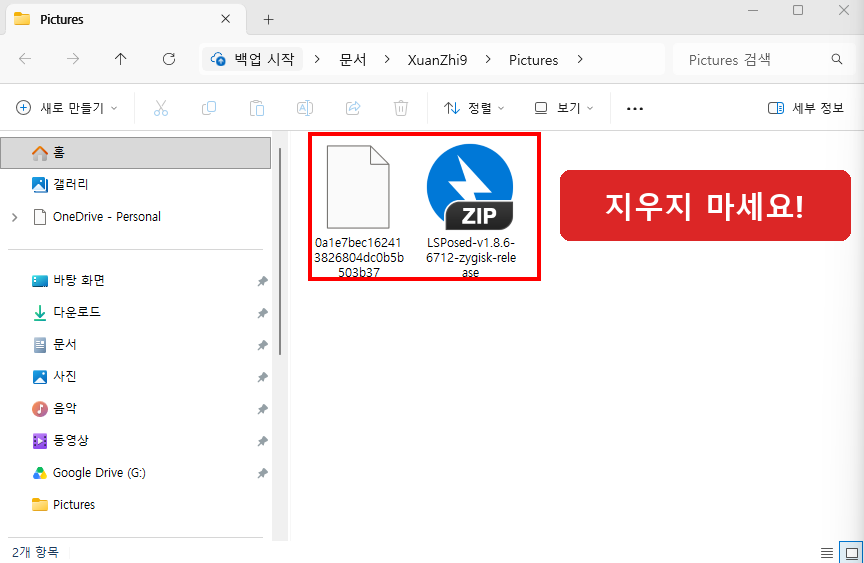This screenshot has height=563, width=864.
Task: Go forward with the right arrow
Action: pyautogui.click(x=73, y=59)
